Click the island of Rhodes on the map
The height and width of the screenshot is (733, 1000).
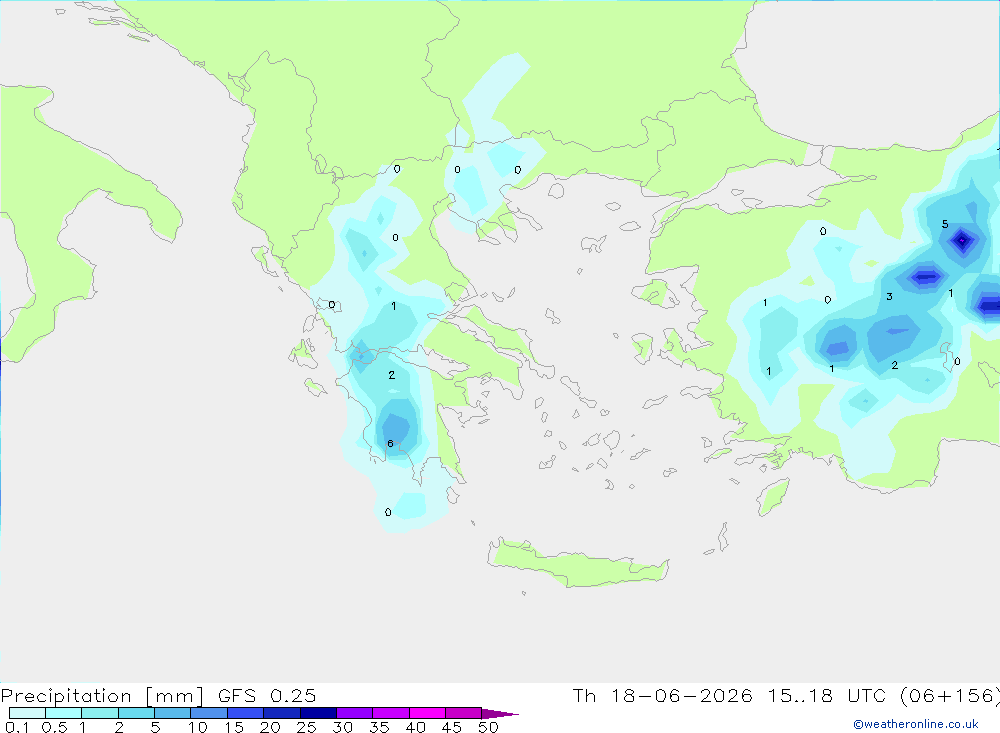pyautogui.click(x=773, y=497)
